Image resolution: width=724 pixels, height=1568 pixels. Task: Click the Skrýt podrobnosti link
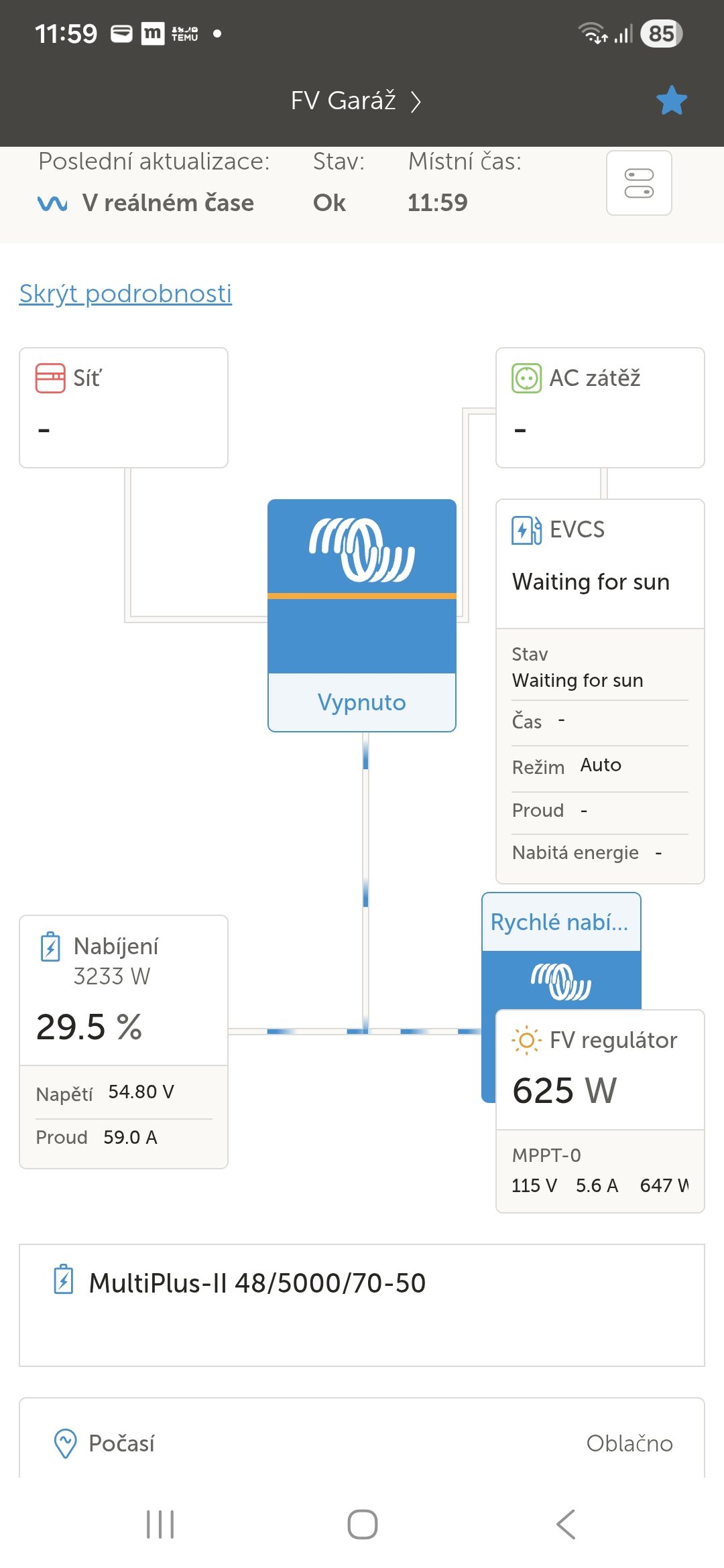(x=125, y=293)
